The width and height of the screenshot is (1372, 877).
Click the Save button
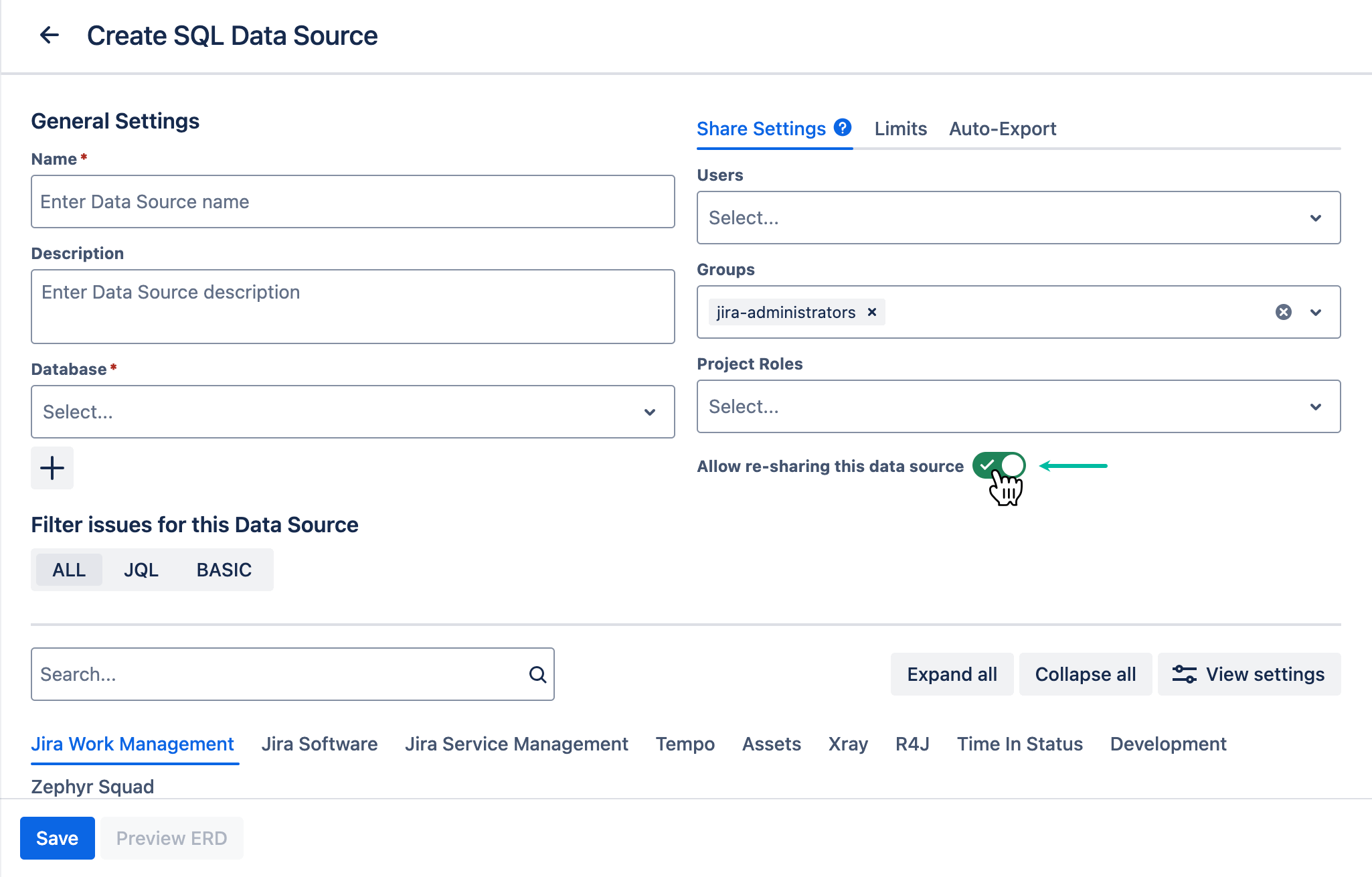(57, 838)
